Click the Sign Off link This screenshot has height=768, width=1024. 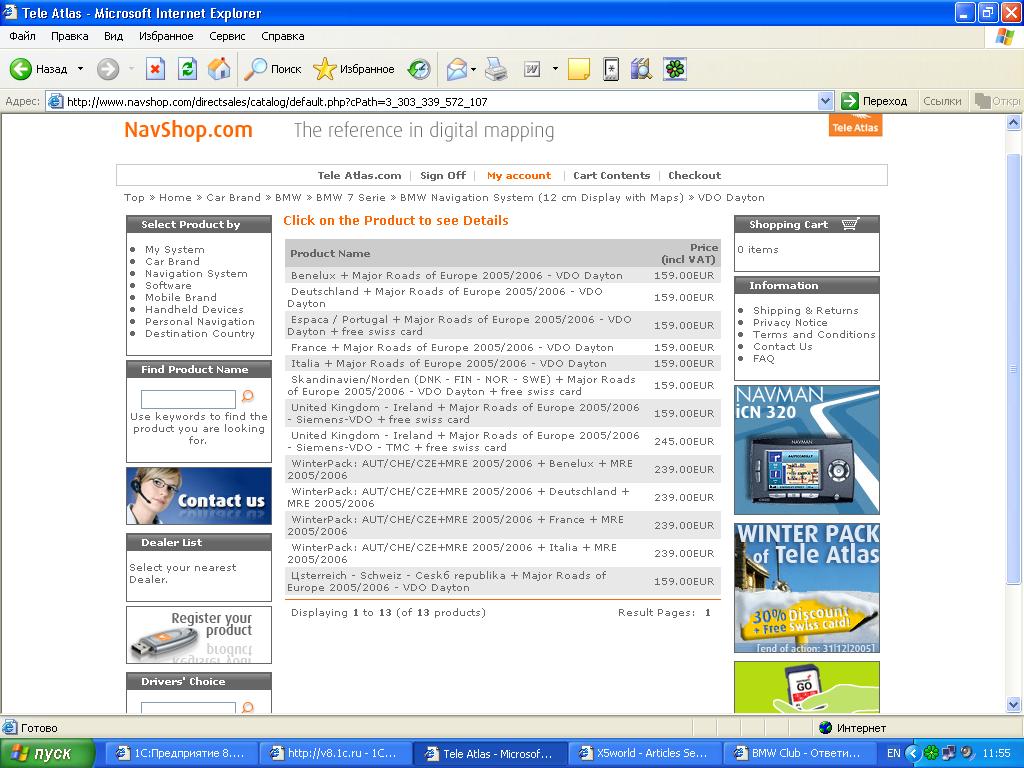pyautogui.click(x=443, y=175)
